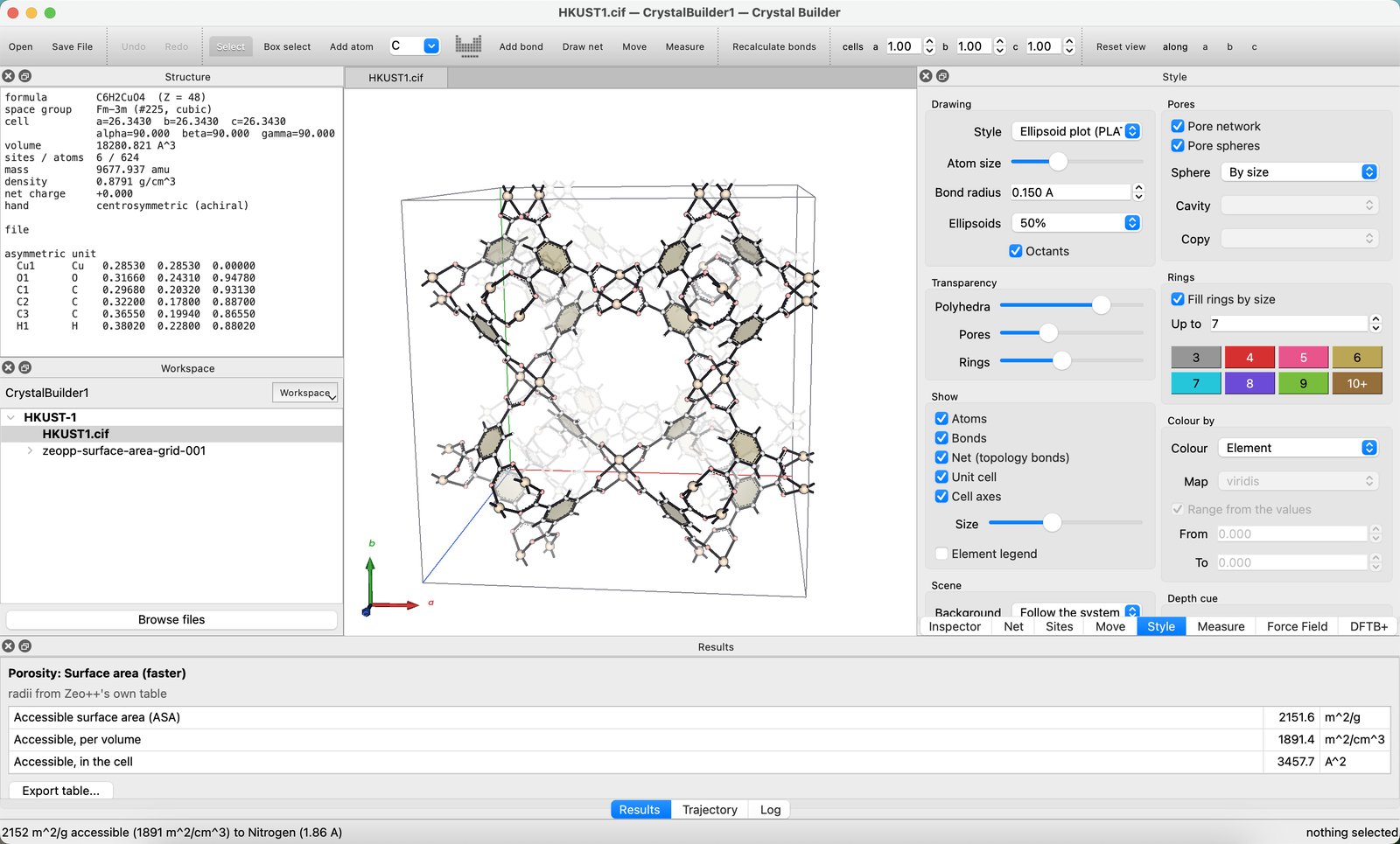Click the Browse files button
The height and width of the screenshot is (844, 1400).
pyautogui.click(x=171, y=619)
